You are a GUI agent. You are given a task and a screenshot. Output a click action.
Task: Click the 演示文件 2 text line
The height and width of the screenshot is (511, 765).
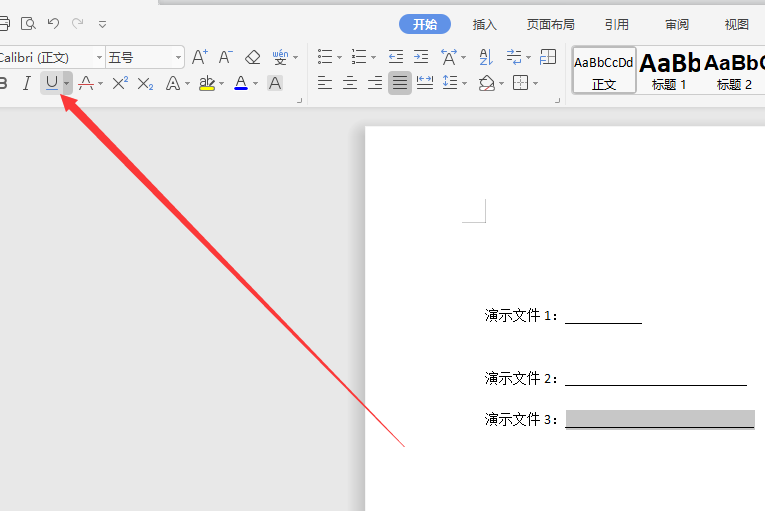point(616,378)
